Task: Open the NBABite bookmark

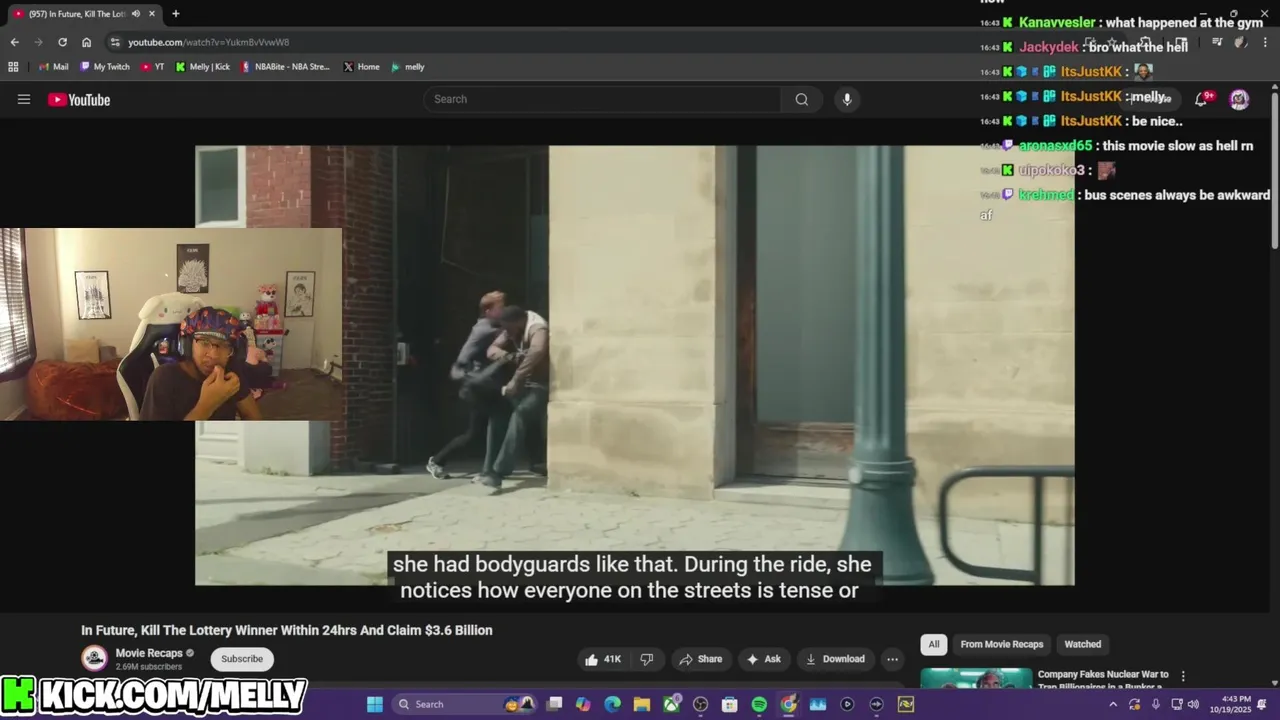Action: point(285,67)
